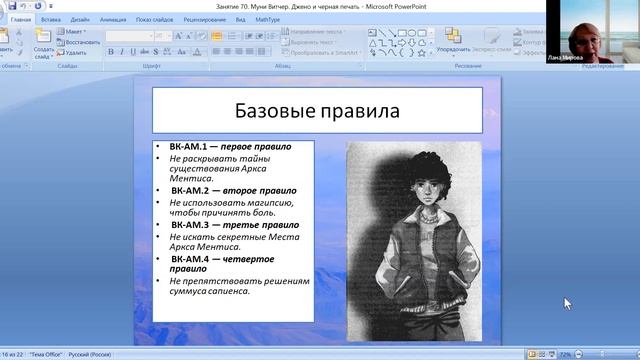The width and height of the screenshot is (640, 360).
Task: Increase the font size with large A
Action: [x=178, y=36]
